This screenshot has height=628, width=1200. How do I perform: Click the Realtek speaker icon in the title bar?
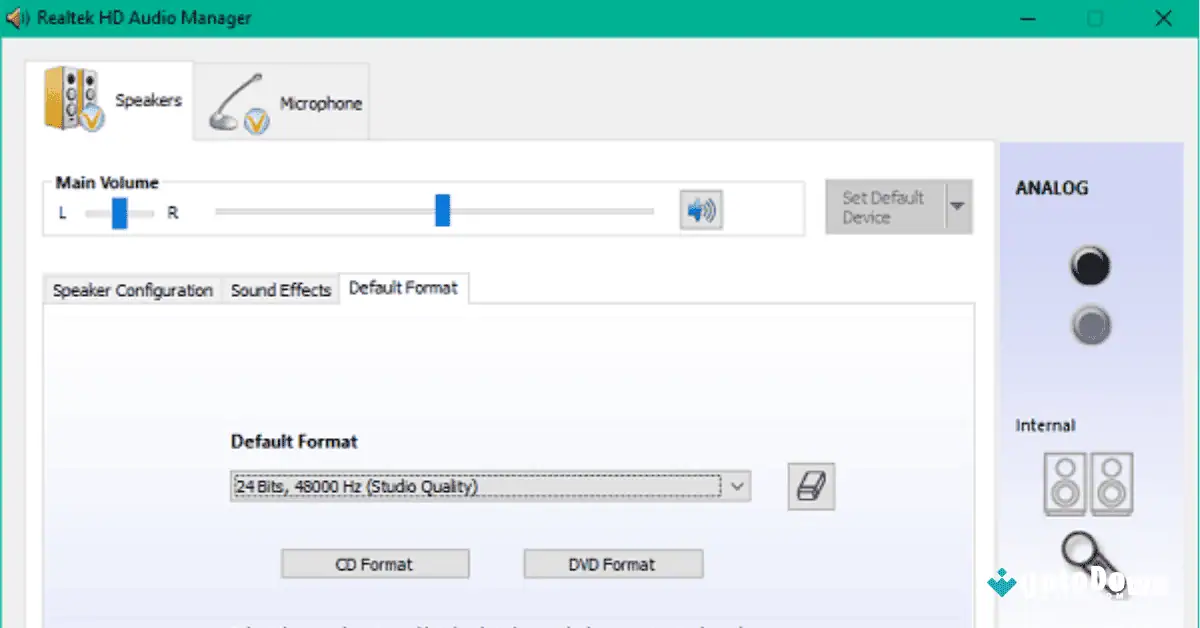point(17,17)
